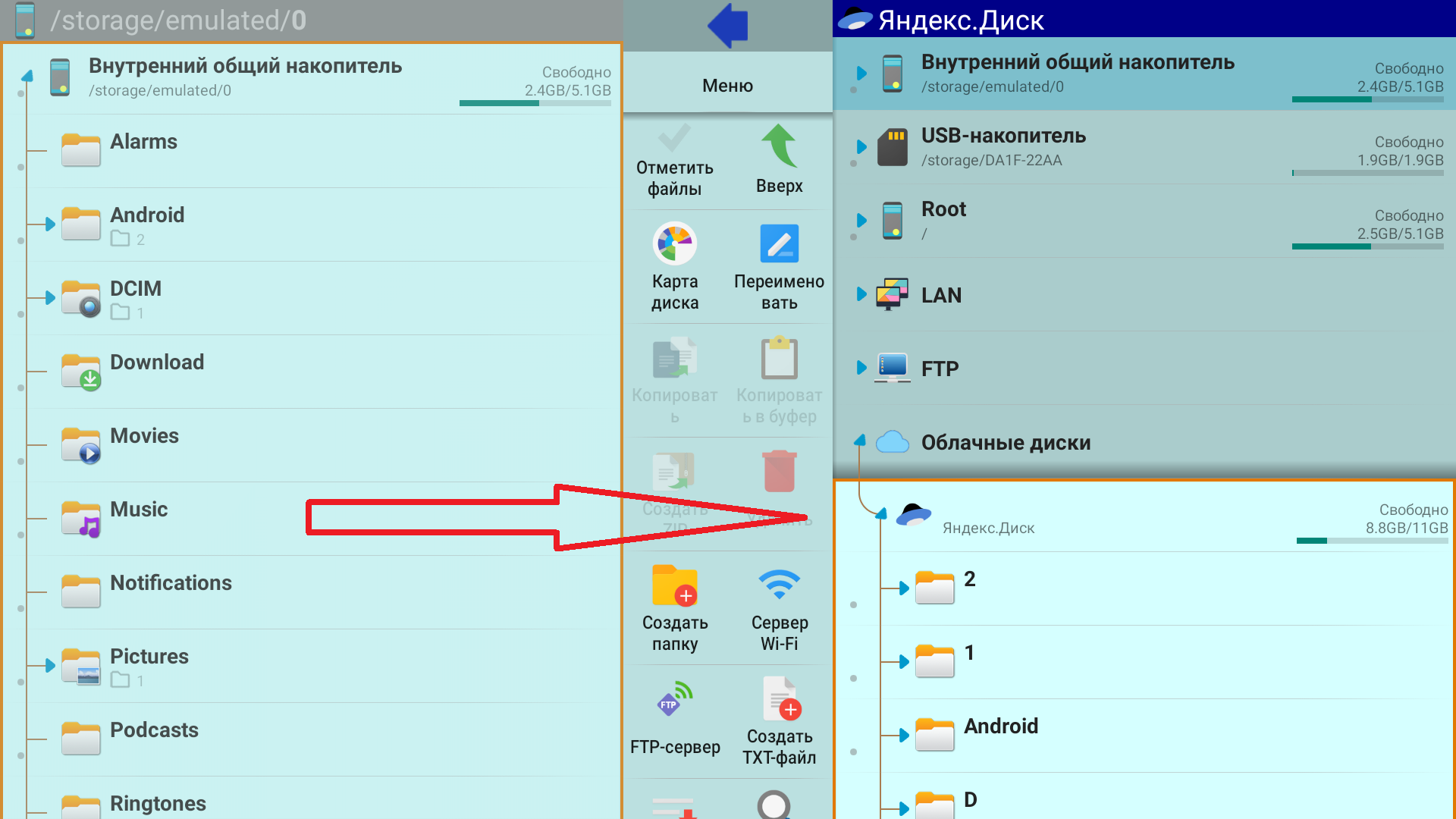The width and height of the screenshot is (1456, 819).
Task: Expand the Android folder in left pane
Action: [x=50, y=224]
